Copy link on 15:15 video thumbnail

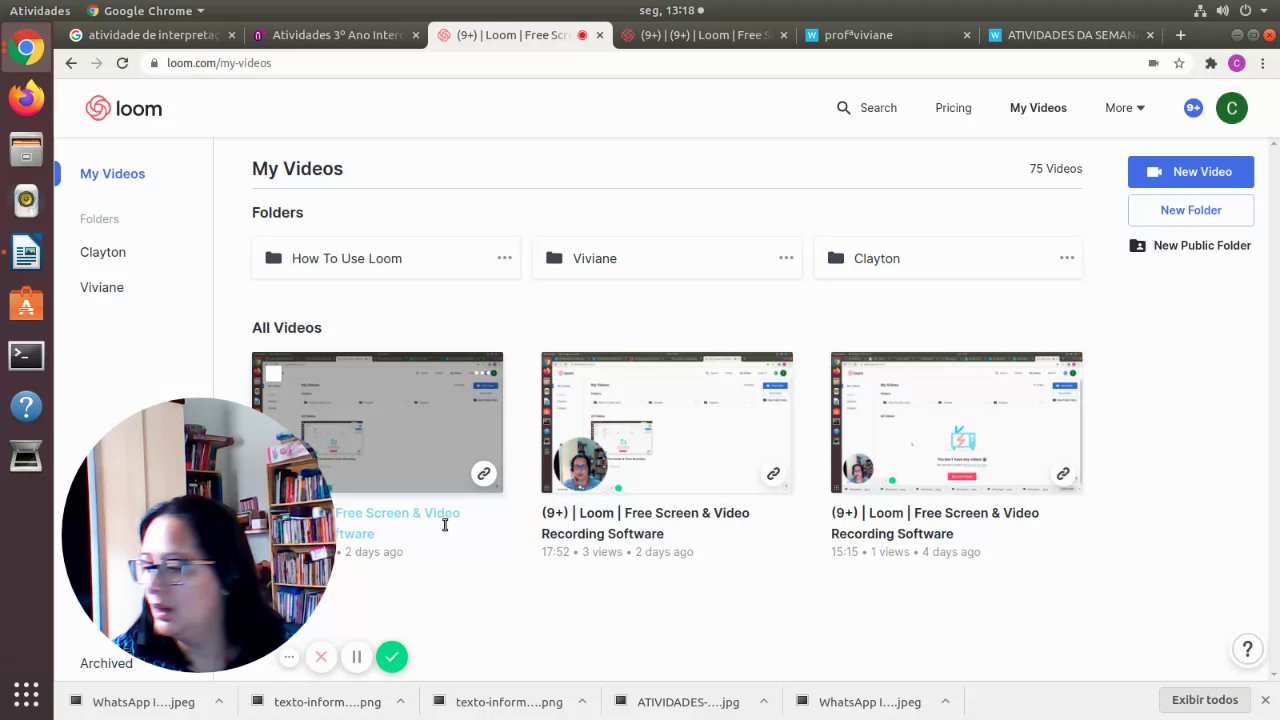click(x=1063, y=473)
